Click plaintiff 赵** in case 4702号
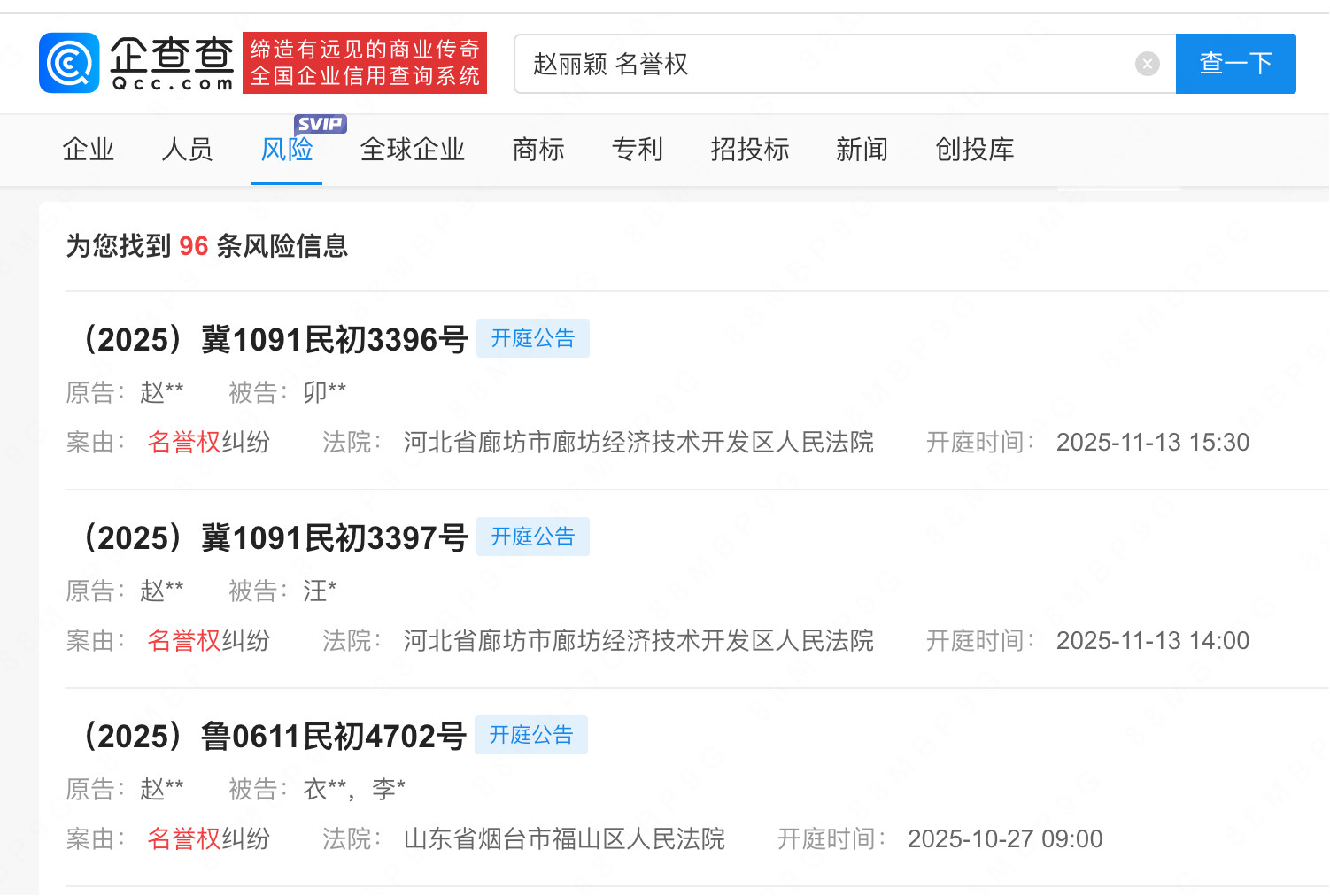 point(162,789)
